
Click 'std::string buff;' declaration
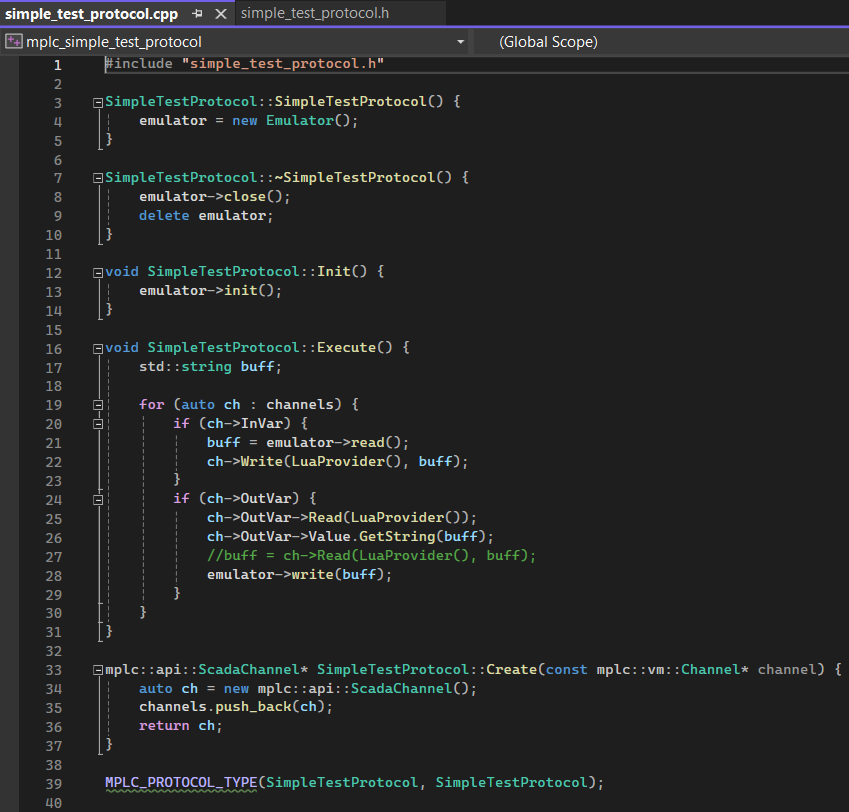click(x=210, y=366)
